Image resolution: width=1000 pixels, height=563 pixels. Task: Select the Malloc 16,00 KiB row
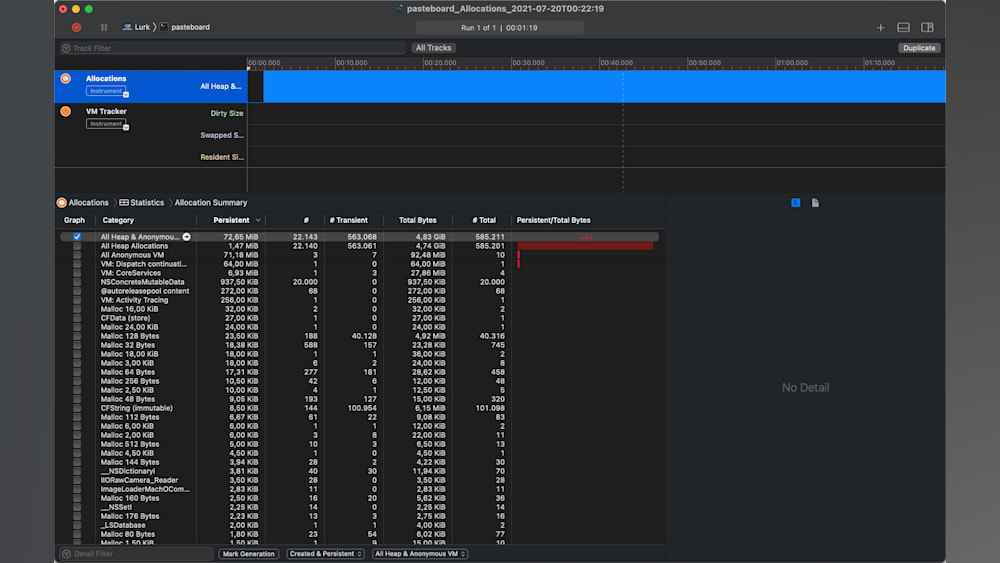(x=360, y=309)
